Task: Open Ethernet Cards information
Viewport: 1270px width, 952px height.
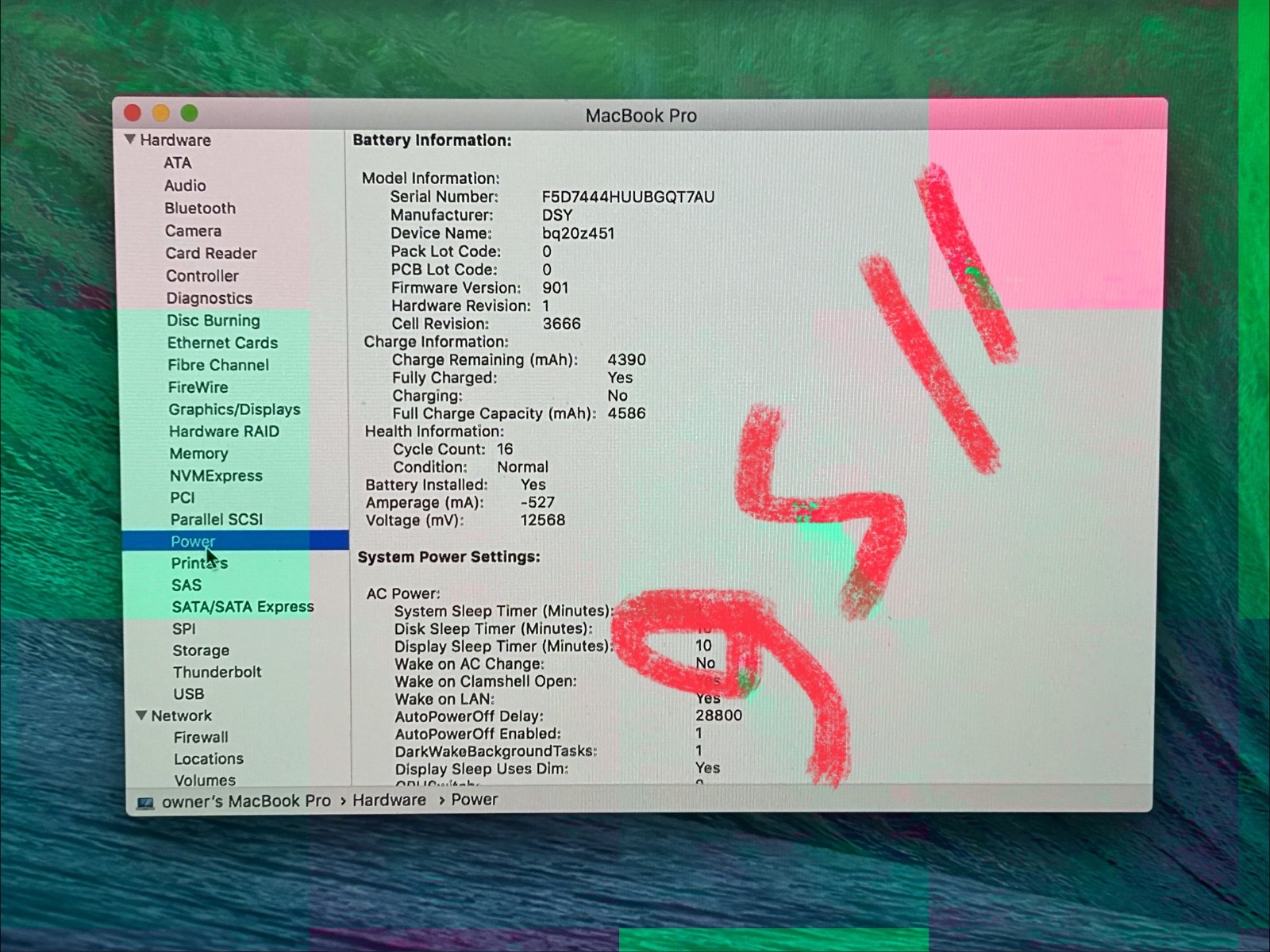Action: 222,343
